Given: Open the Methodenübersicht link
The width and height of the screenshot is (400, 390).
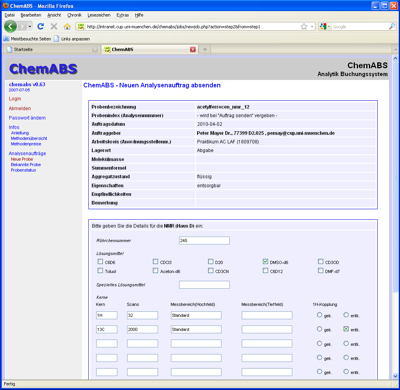Looking at the screenshot, I should click(29, 138).
